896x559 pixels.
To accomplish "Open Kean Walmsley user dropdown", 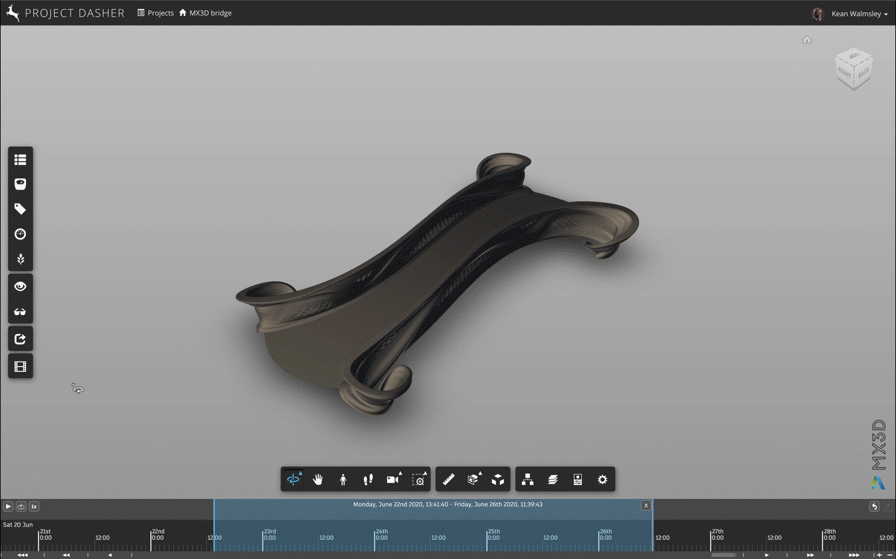I will pos(858,14).
